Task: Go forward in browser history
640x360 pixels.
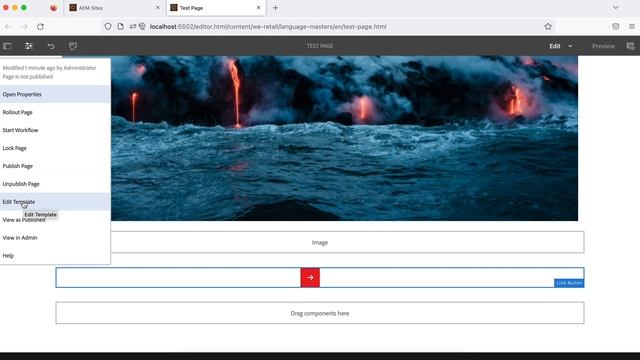Action: click(x=24, y=27)
